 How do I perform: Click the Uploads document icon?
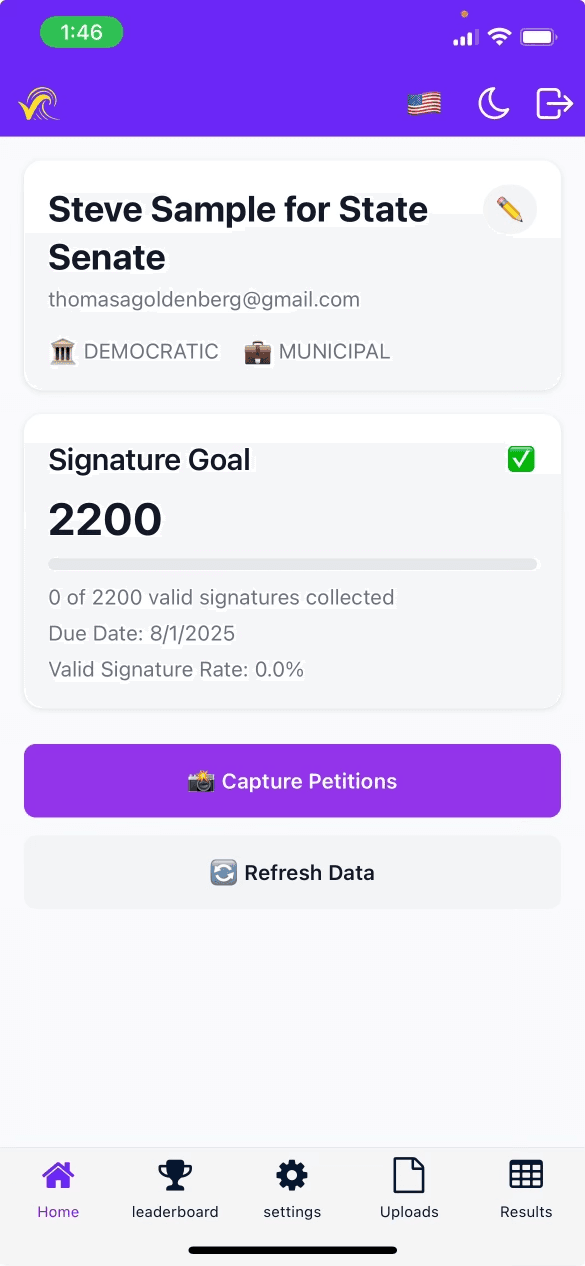coord(409,1175)
